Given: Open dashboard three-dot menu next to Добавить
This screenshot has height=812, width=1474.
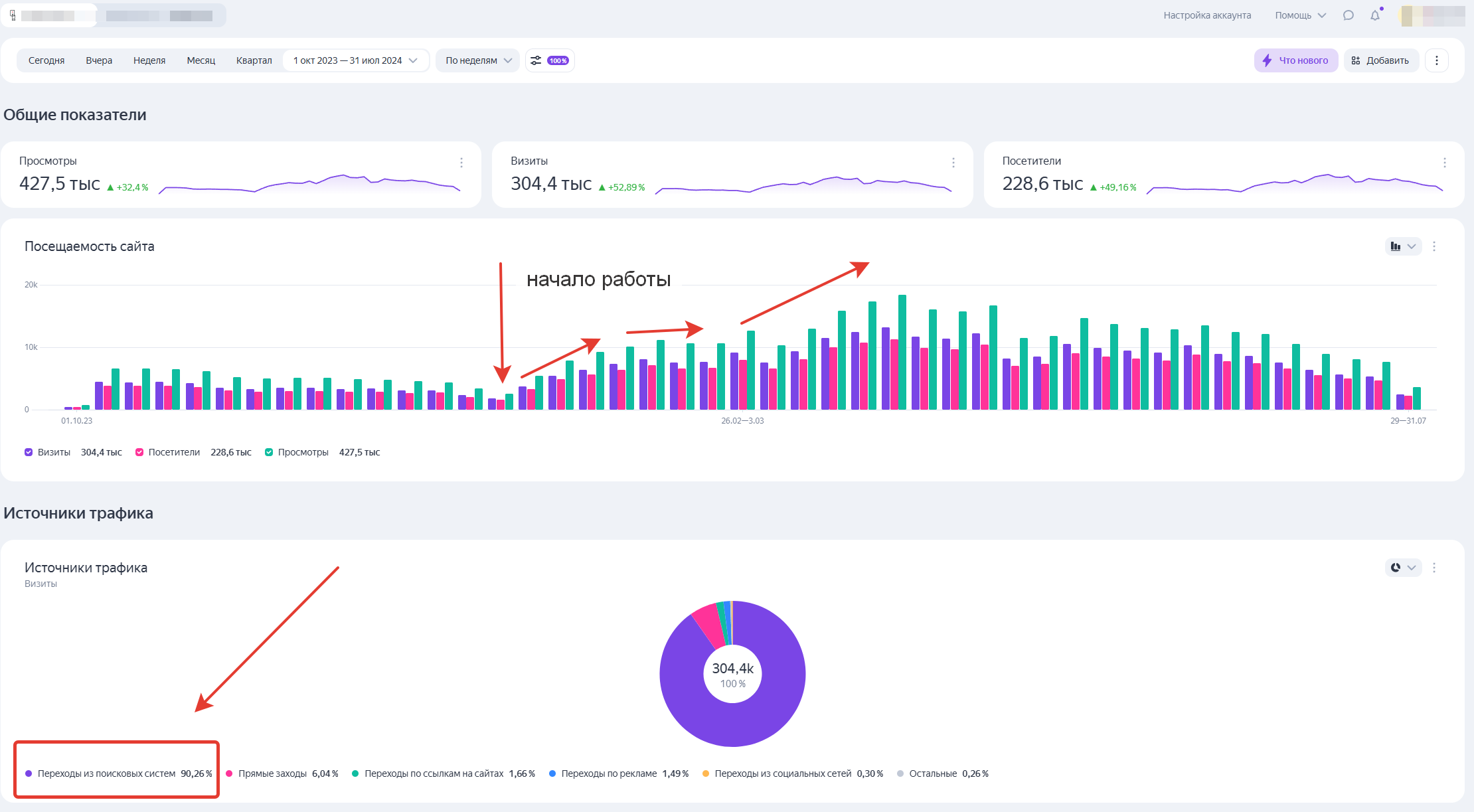Looking at the screenshot, I should point(1436,60).
